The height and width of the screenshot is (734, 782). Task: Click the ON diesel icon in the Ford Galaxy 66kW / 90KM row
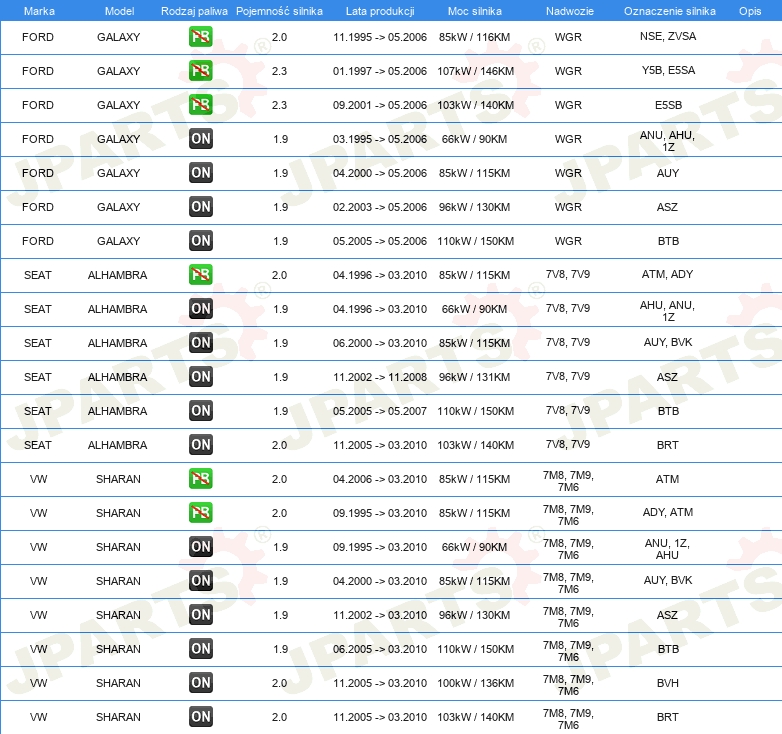(200, 139)
